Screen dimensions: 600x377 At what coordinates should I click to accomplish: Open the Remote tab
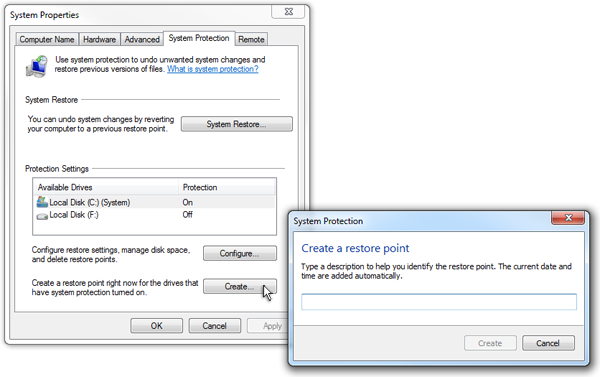point(251,39)
